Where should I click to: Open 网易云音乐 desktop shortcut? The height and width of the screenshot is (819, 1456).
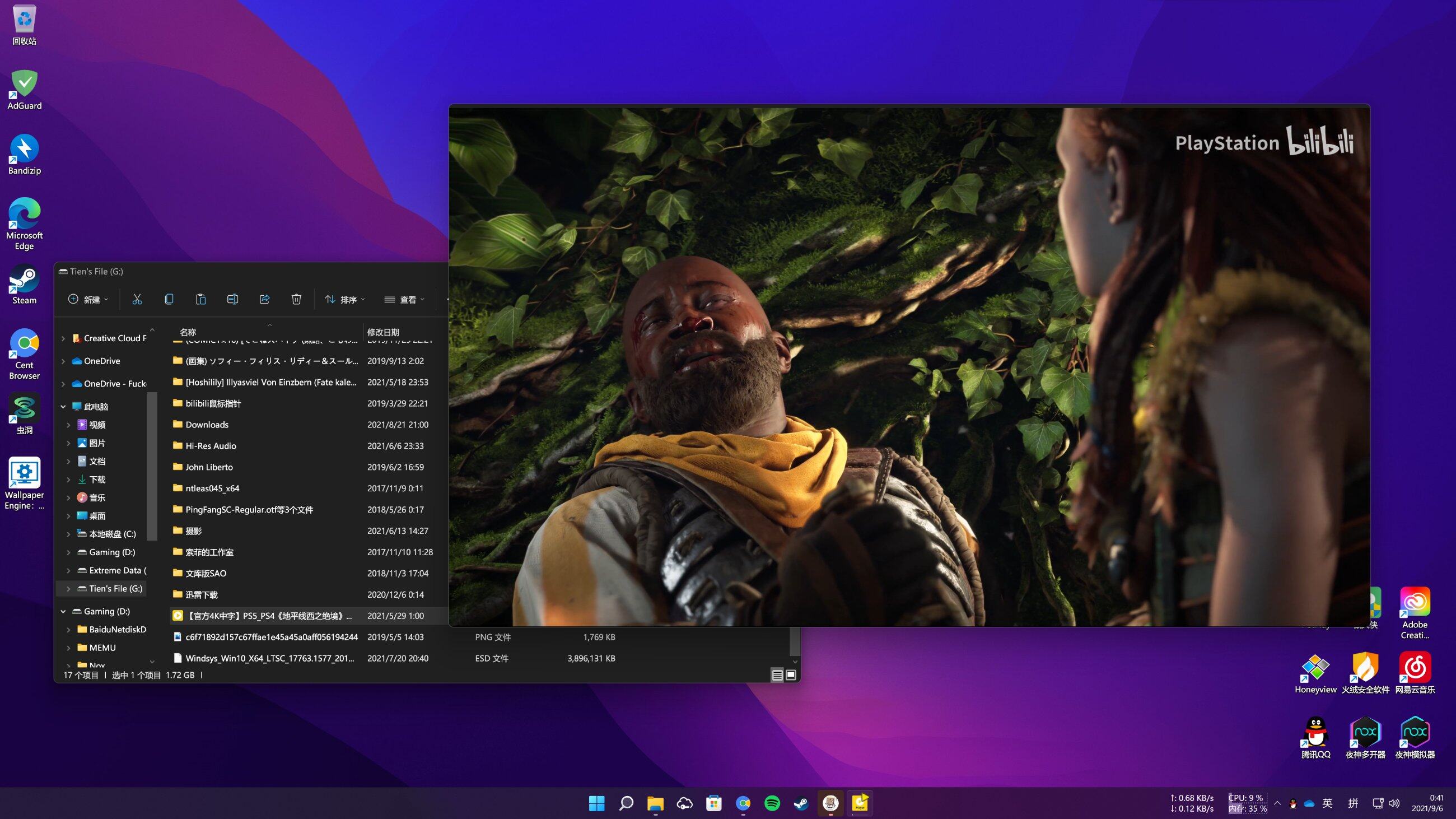1415,673
